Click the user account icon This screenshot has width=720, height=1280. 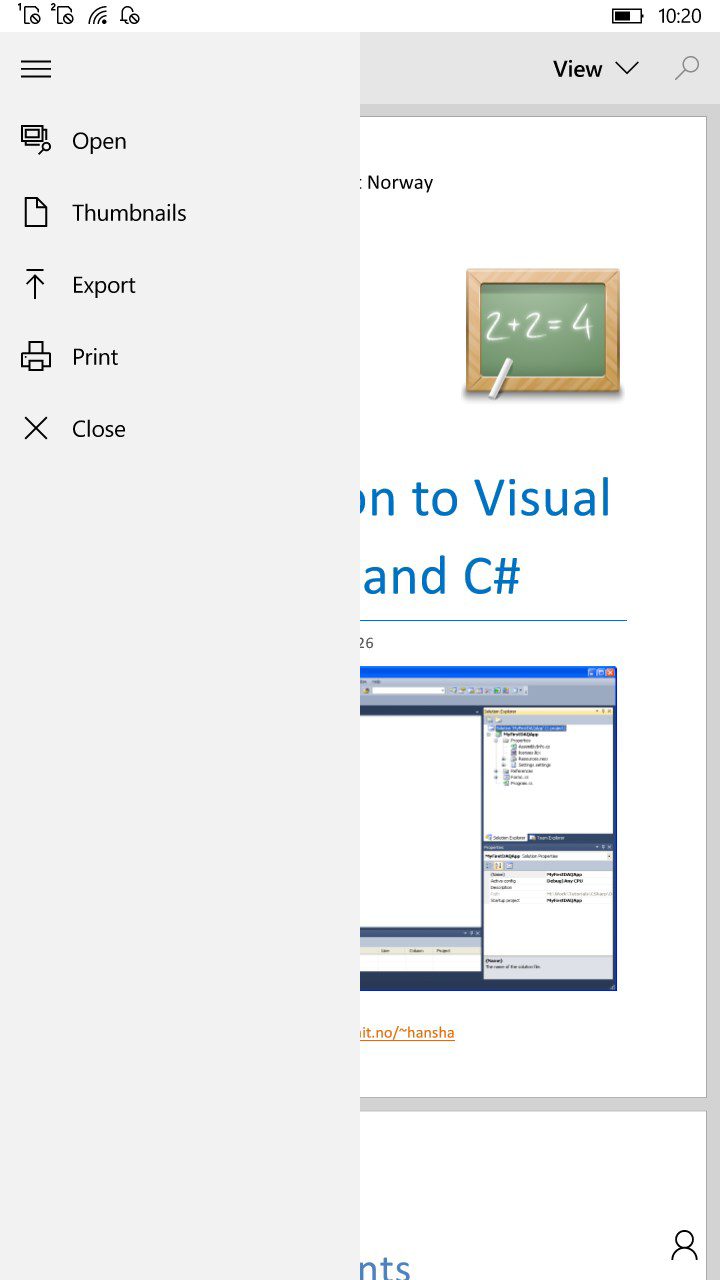[x=685, y=1245]
